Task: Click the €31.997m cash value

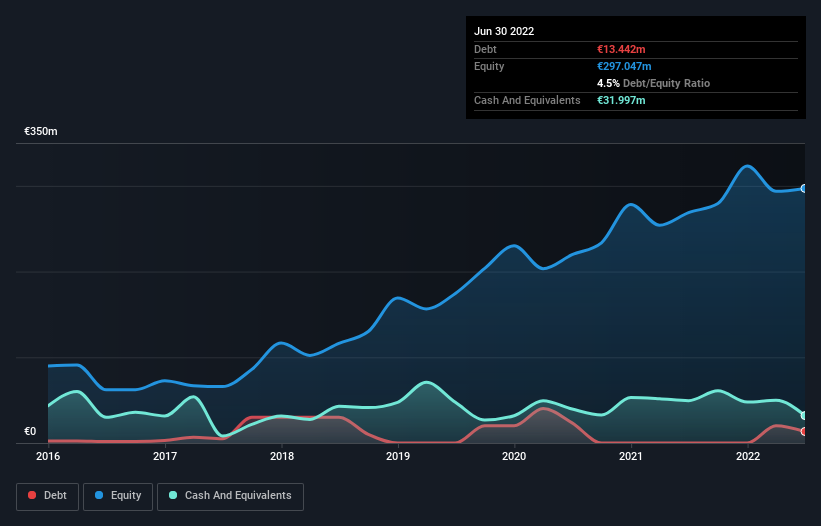Action: [x=621, y=100]
